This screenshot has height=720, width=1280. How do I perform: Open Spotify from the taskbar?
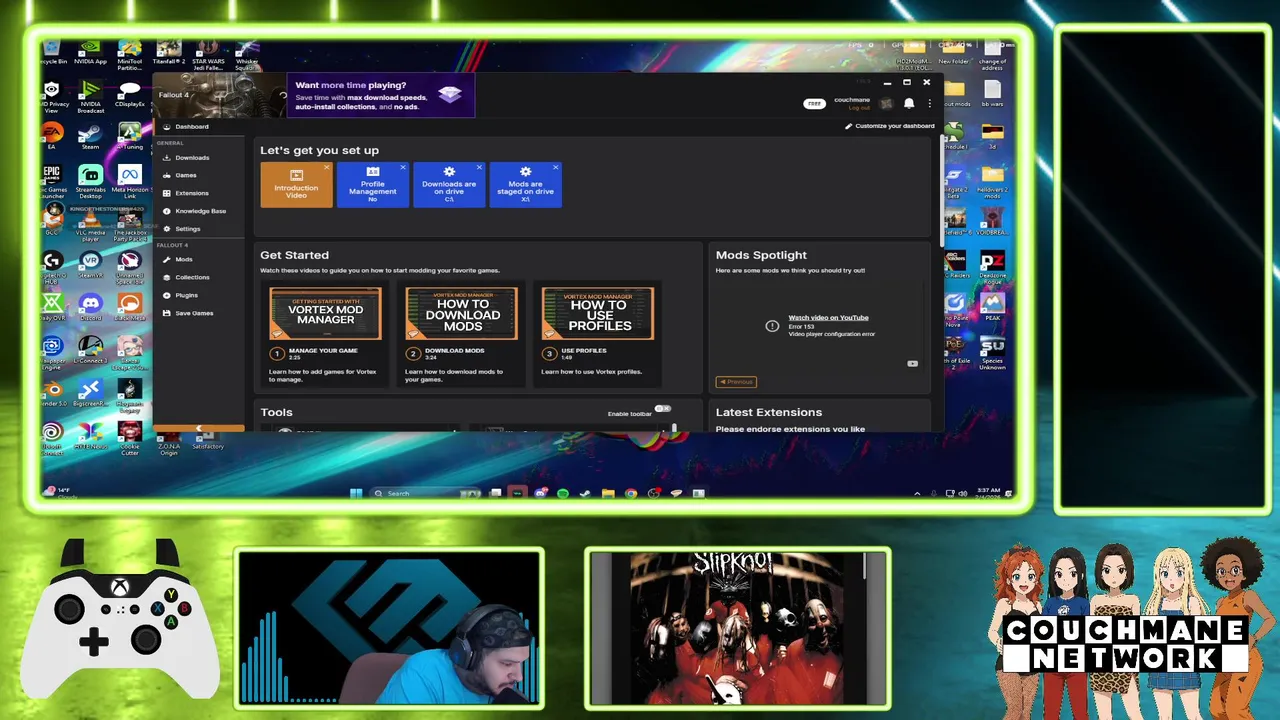click(563, 493)
